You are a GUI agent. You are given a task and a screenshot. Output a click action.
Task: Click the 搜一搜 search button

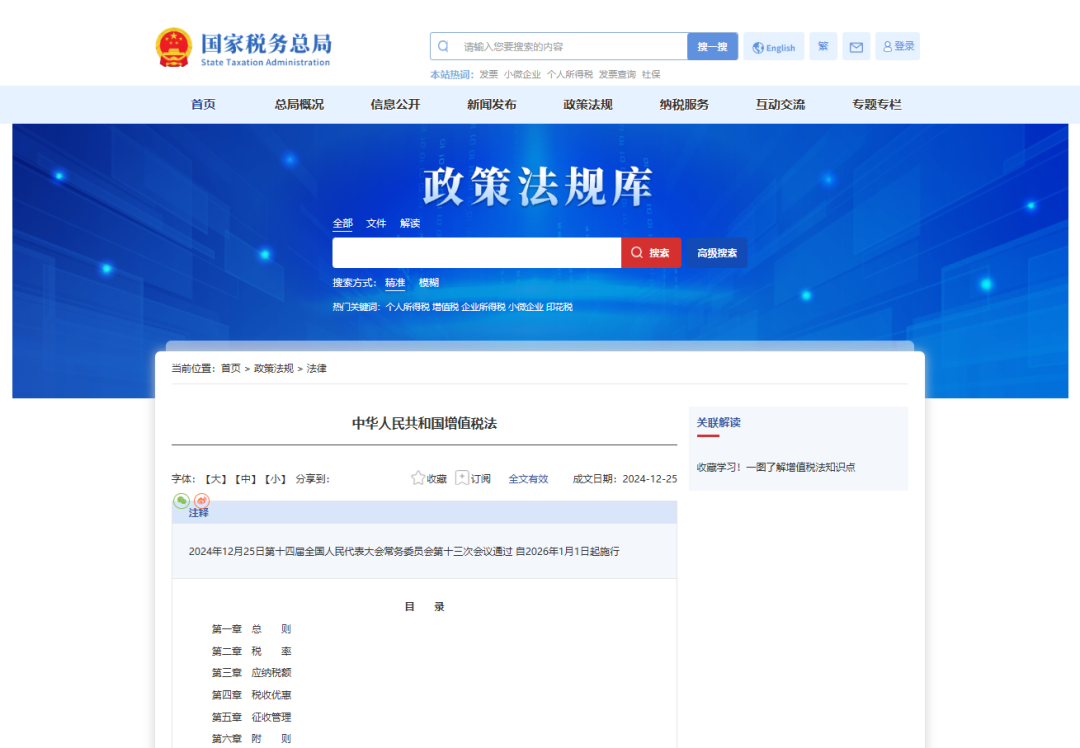click(711, 46)
